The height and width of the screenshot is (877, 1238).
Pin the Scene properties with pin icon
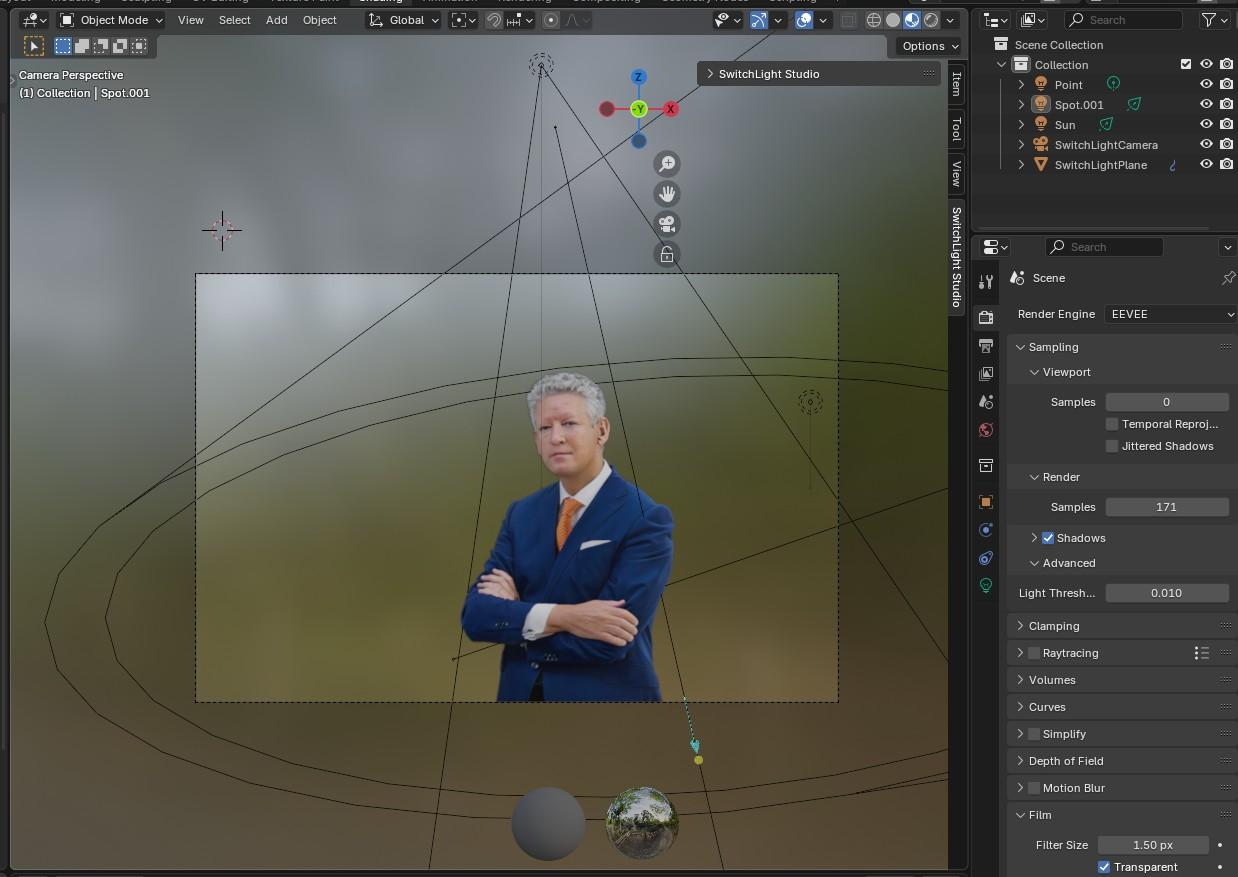1228,278
